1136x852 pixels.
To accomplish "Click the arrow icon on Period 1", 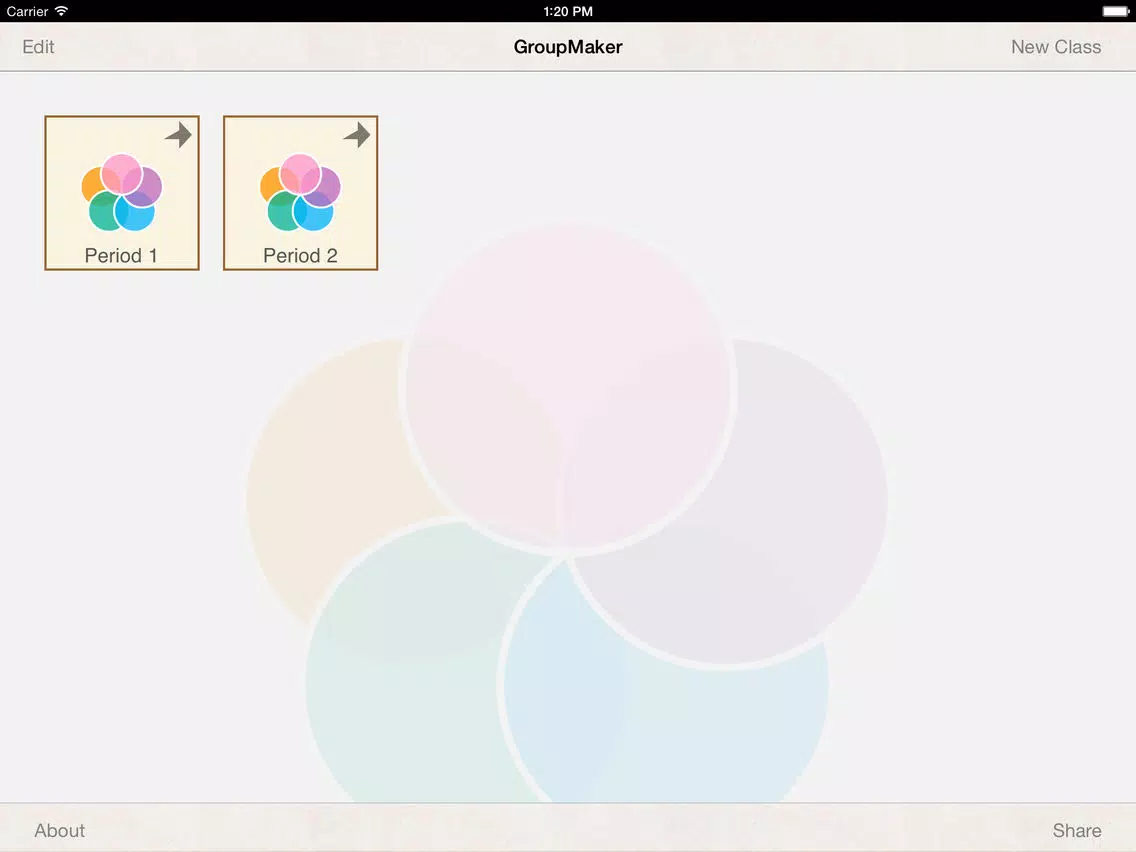I will pos(178,135).
